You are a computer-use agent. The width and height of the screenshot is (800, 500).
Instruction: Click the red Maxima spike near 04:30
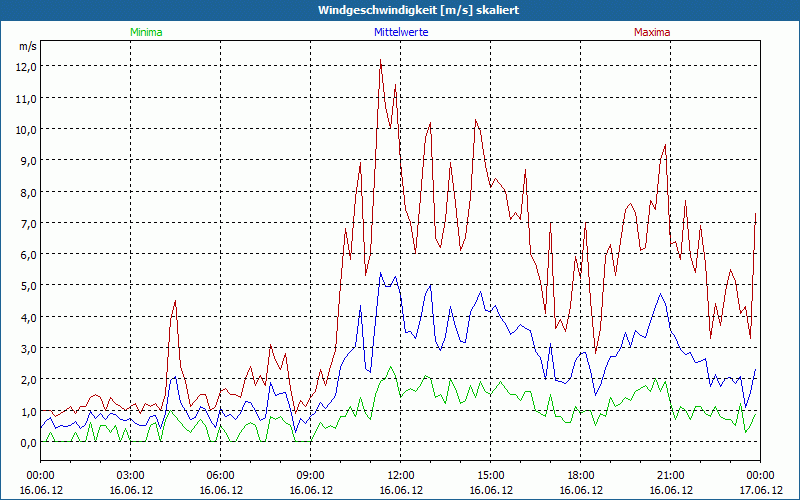click(175, 302)
